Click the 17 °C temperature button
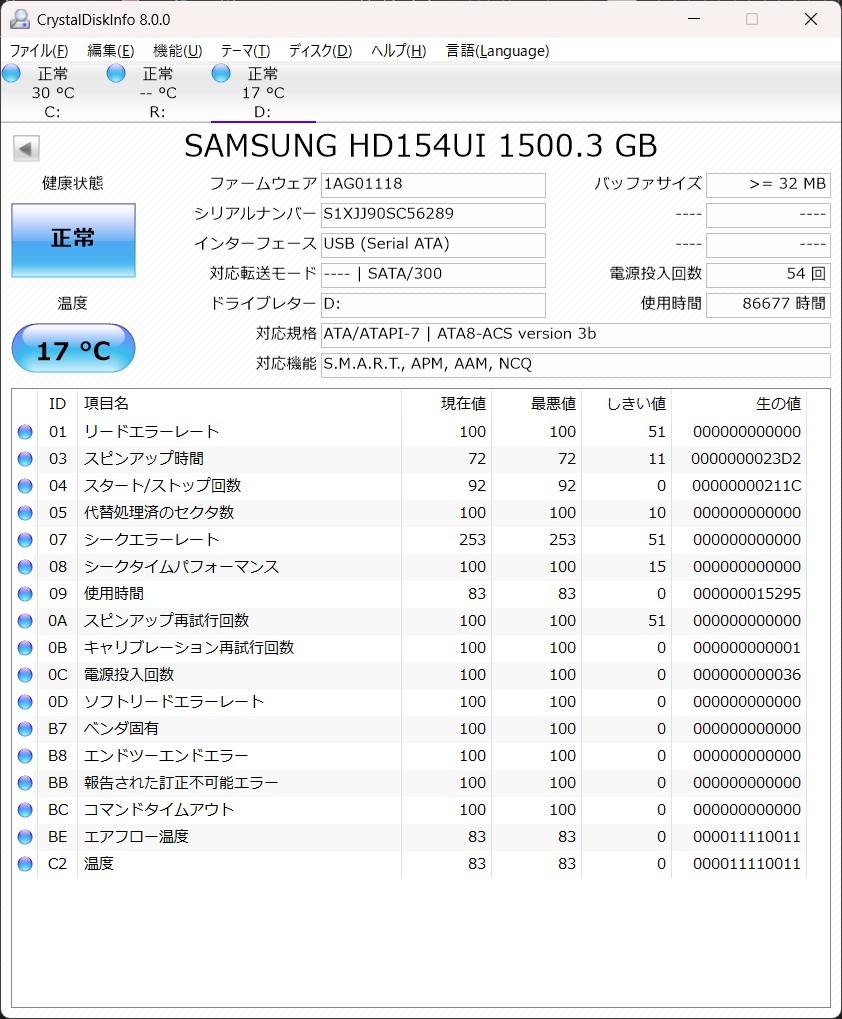This screenshot has width=842, height=1019. (73, 349)
